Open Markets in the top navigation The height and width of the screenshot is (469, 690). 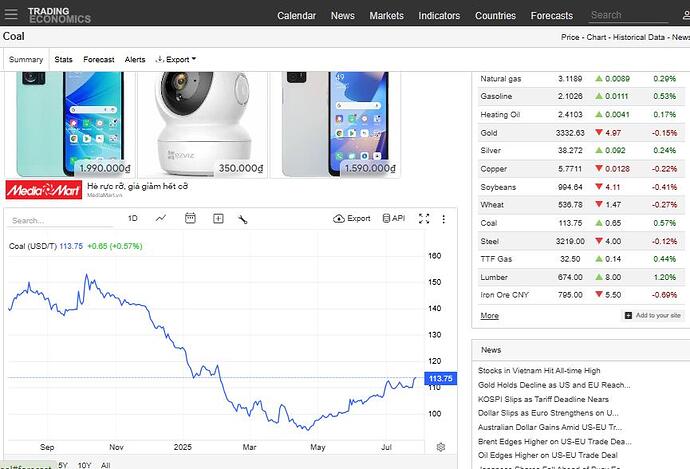coord(386,16)
